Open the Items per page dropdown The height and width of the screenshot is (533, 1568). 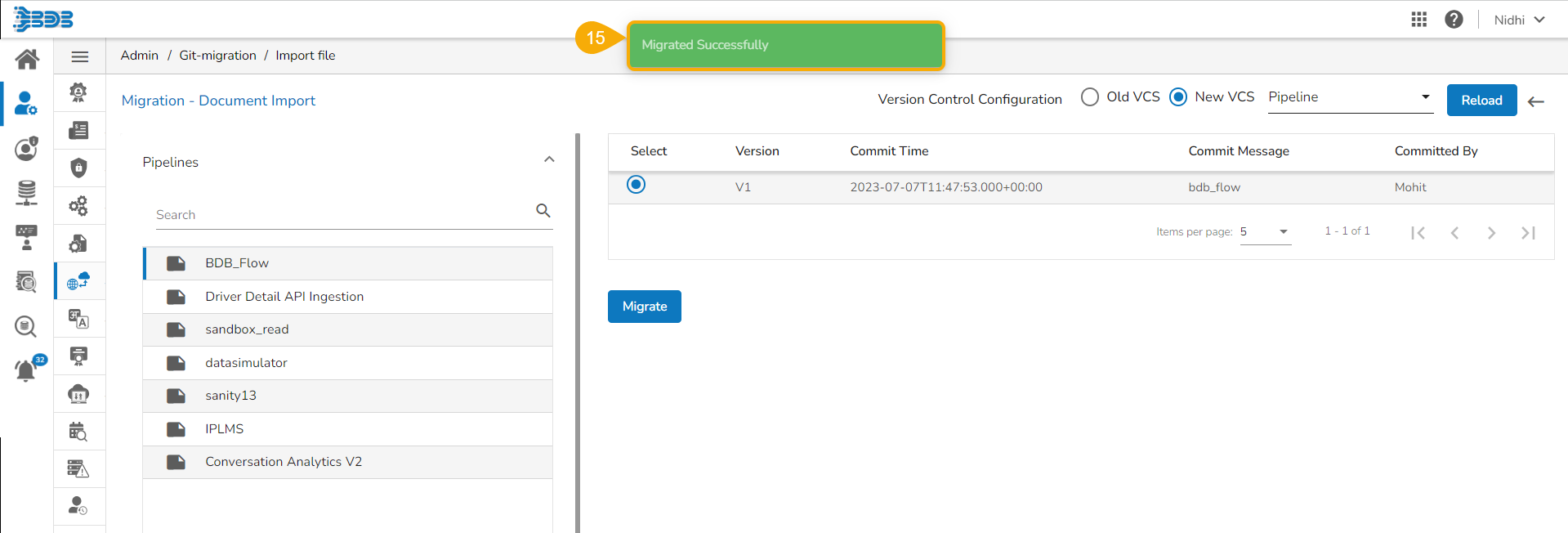pyautogui.click(x=1265, y=232)
